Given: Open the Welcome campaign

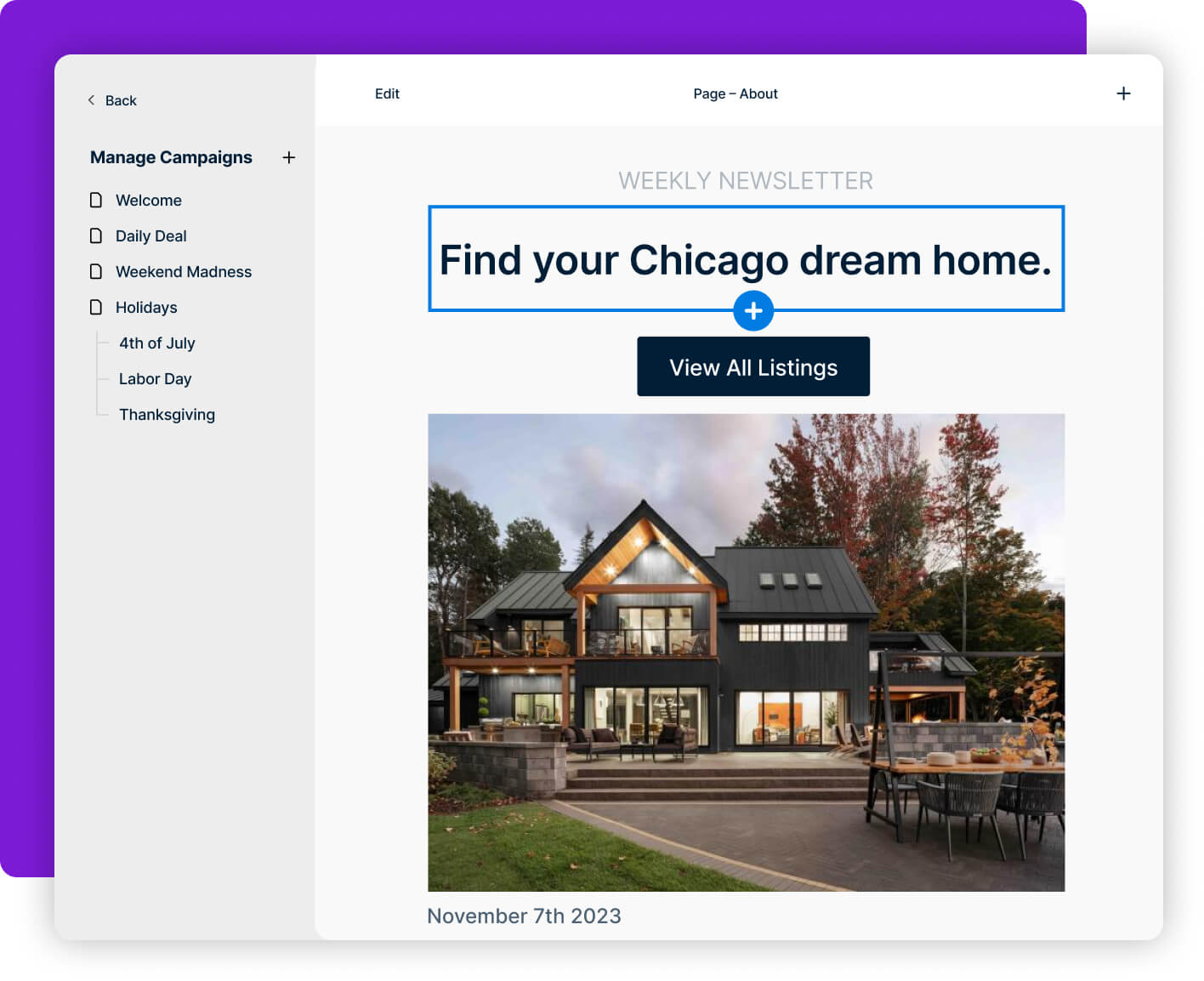Looking at the screenshot, I should [149, 201].
